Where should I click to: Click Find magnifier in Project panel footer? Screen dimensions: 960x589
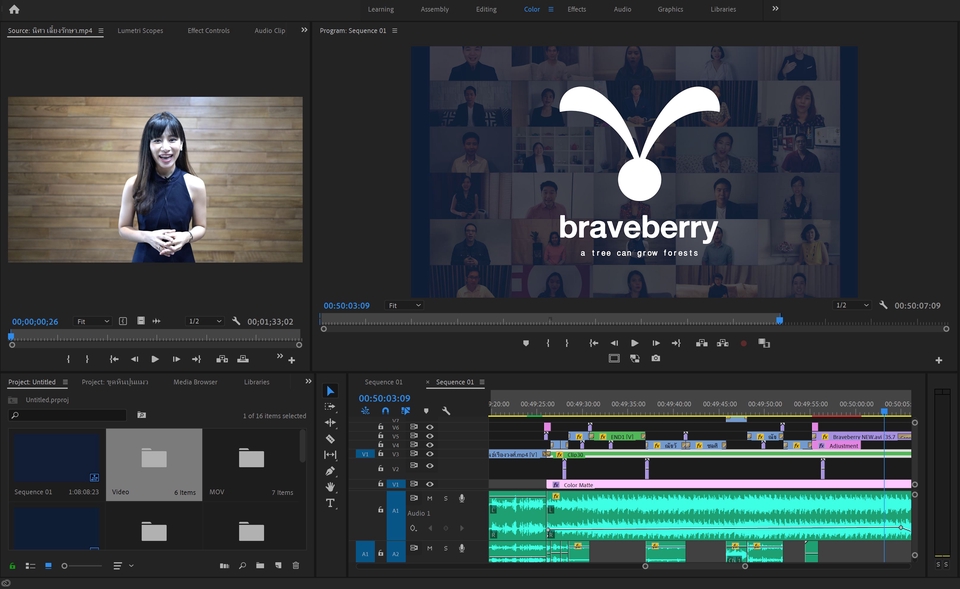(242, 565)
